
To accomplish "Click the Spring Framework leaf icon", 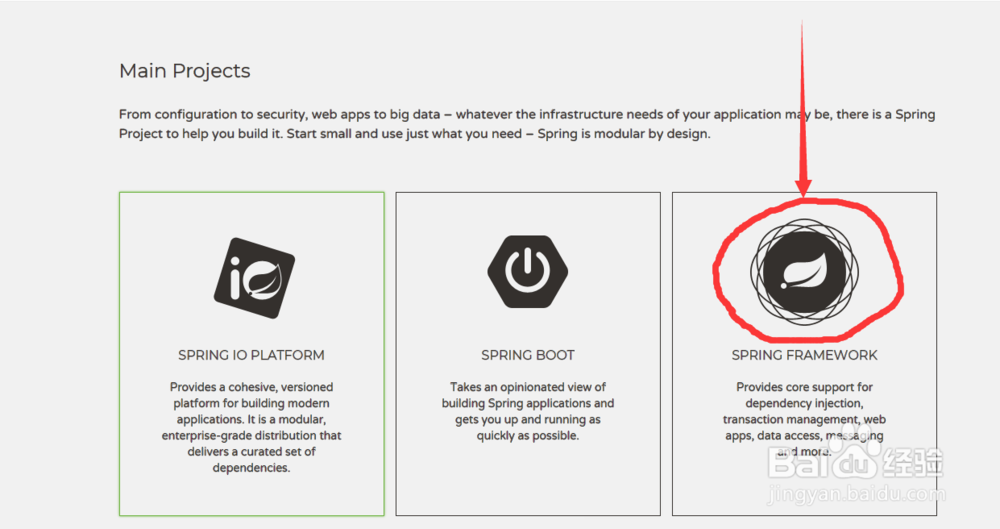I will click(804, 272).
